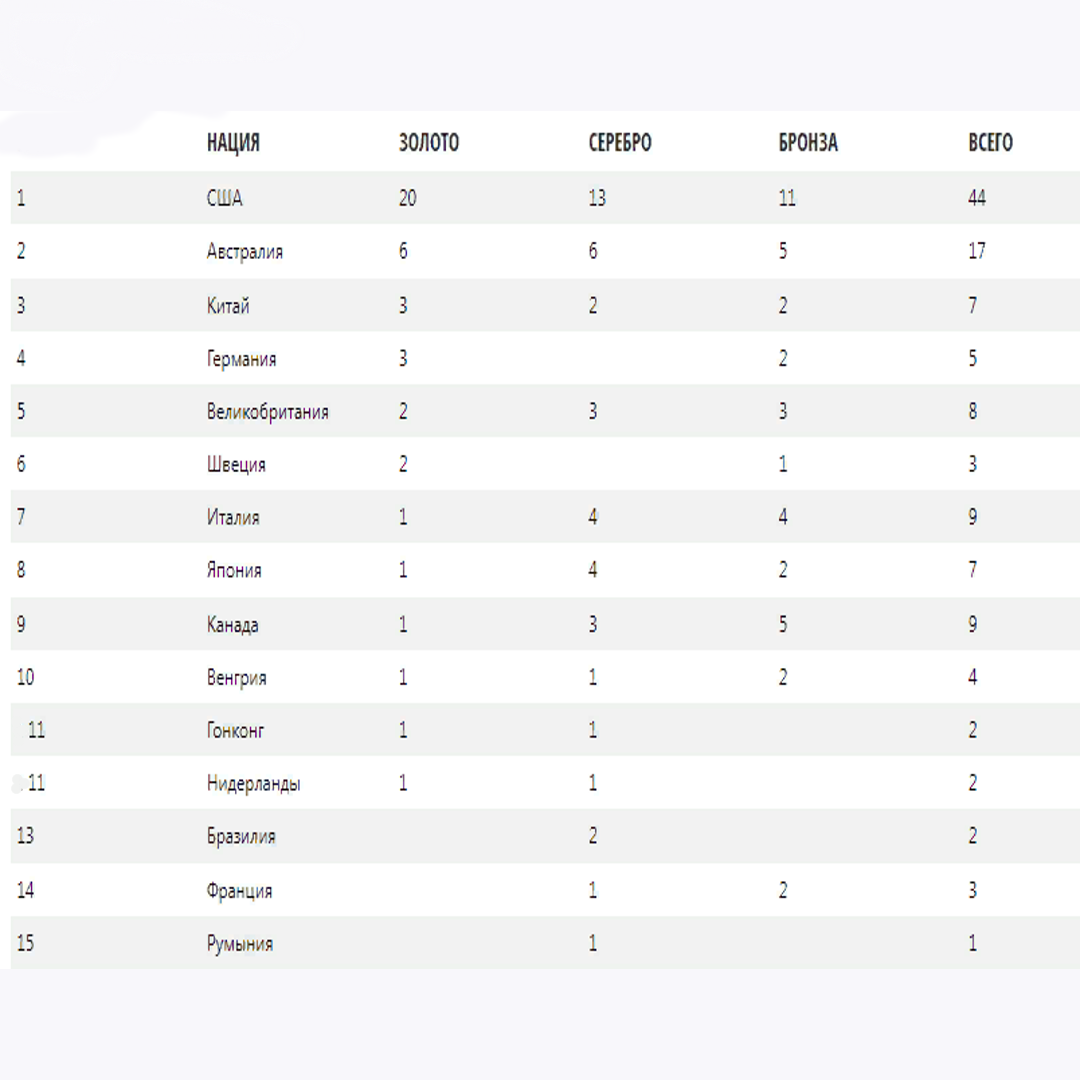This screenshot has width=1080, height=1080.
Task: Click the Франция nation name
Action: [x=239, y=891]
